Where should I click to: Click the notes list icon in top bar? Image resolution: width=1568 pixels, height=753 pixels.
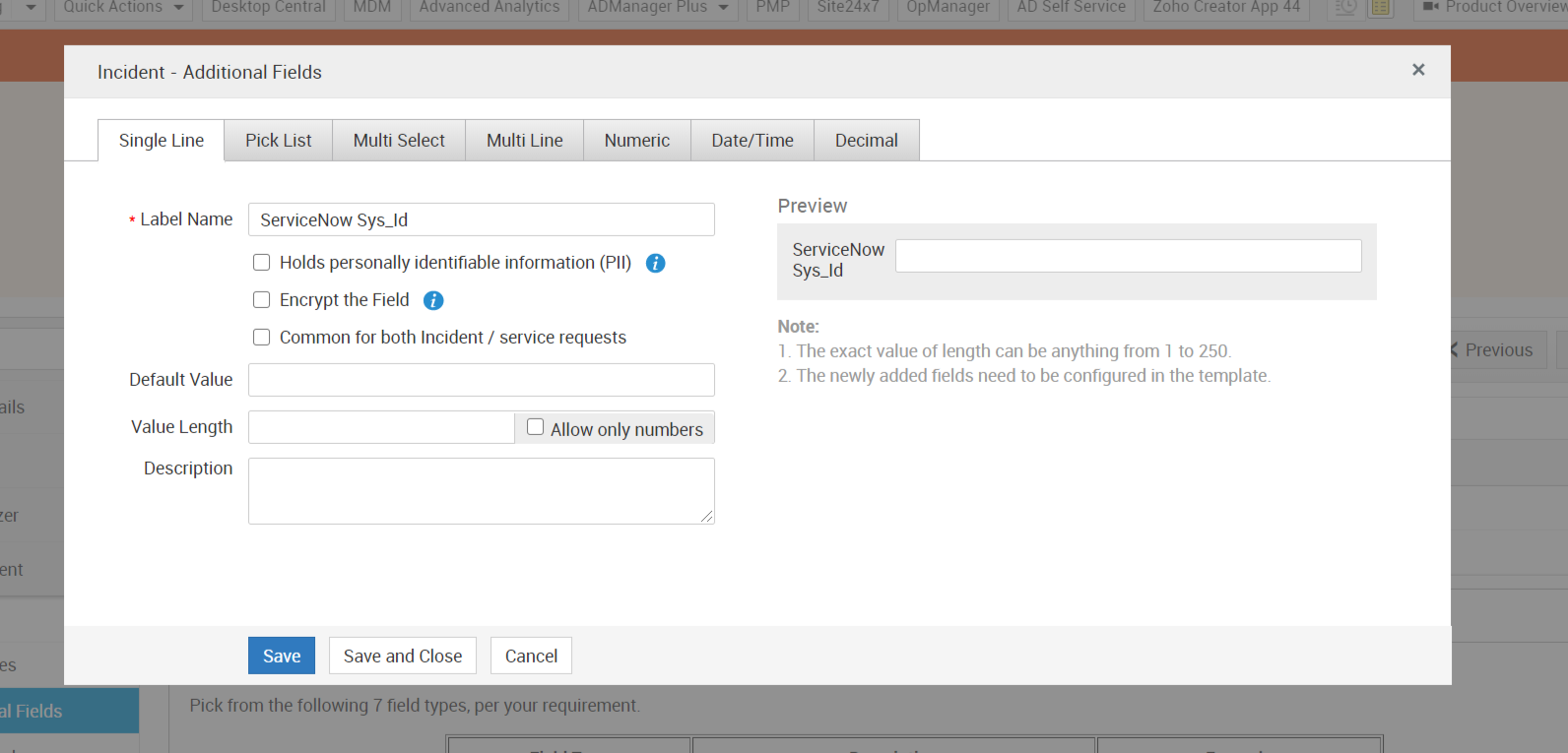click(x=1381, y=8)
